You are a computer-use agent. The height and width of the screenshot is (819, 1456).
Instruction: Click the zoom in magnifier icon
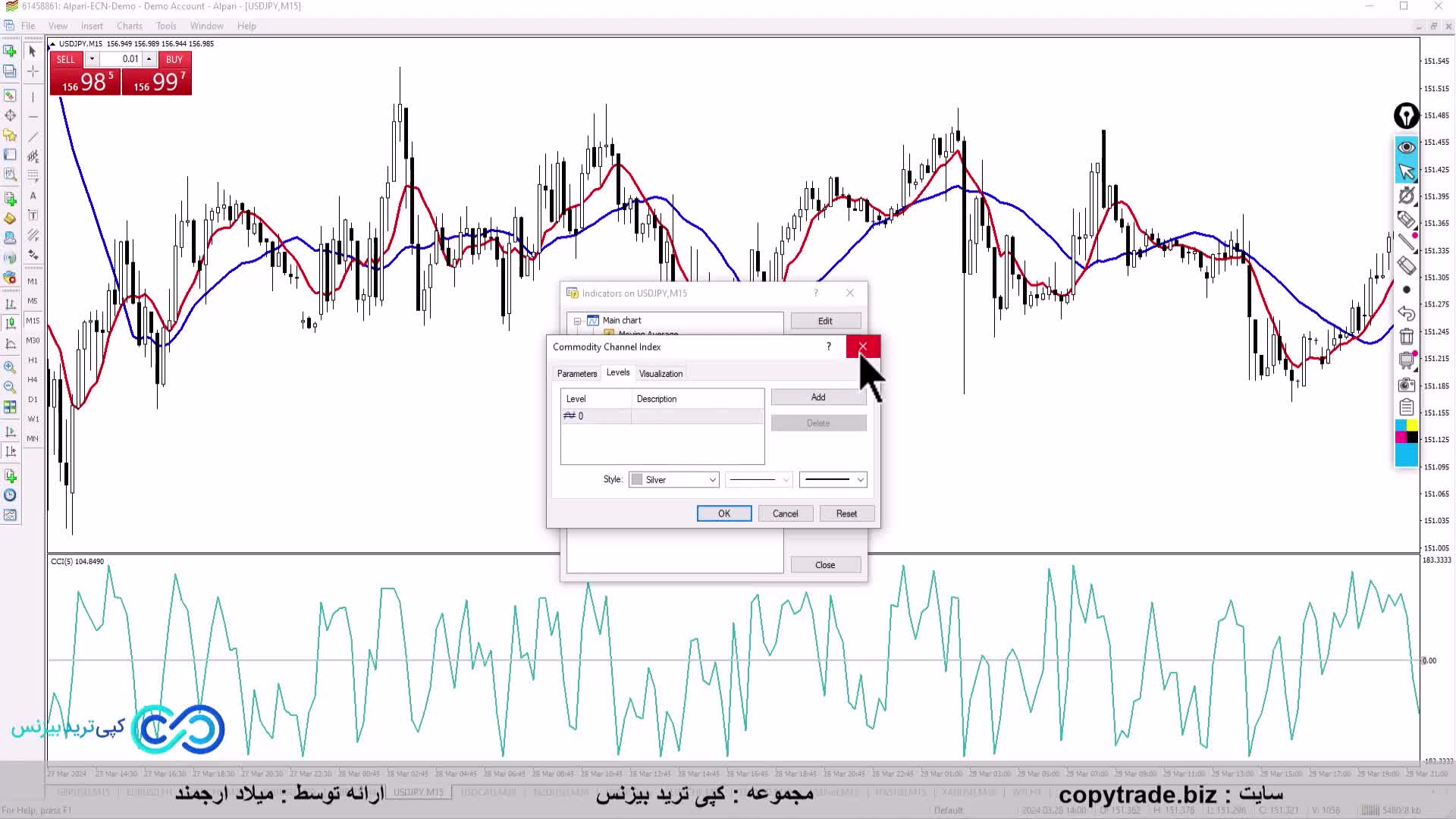tap(10, 367)
